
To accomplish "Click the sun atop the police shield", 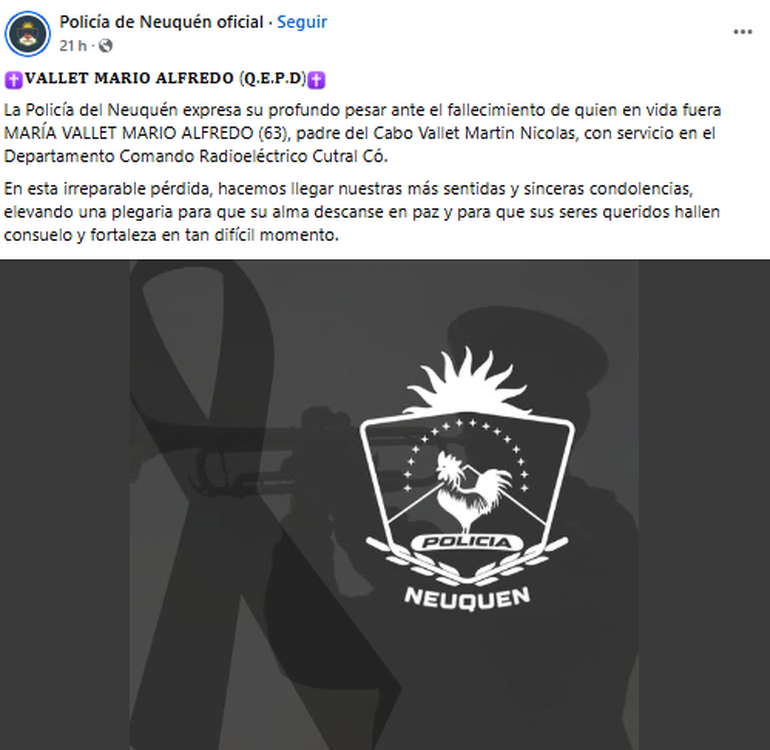I will pyautogui.click(x=465, y=381).
